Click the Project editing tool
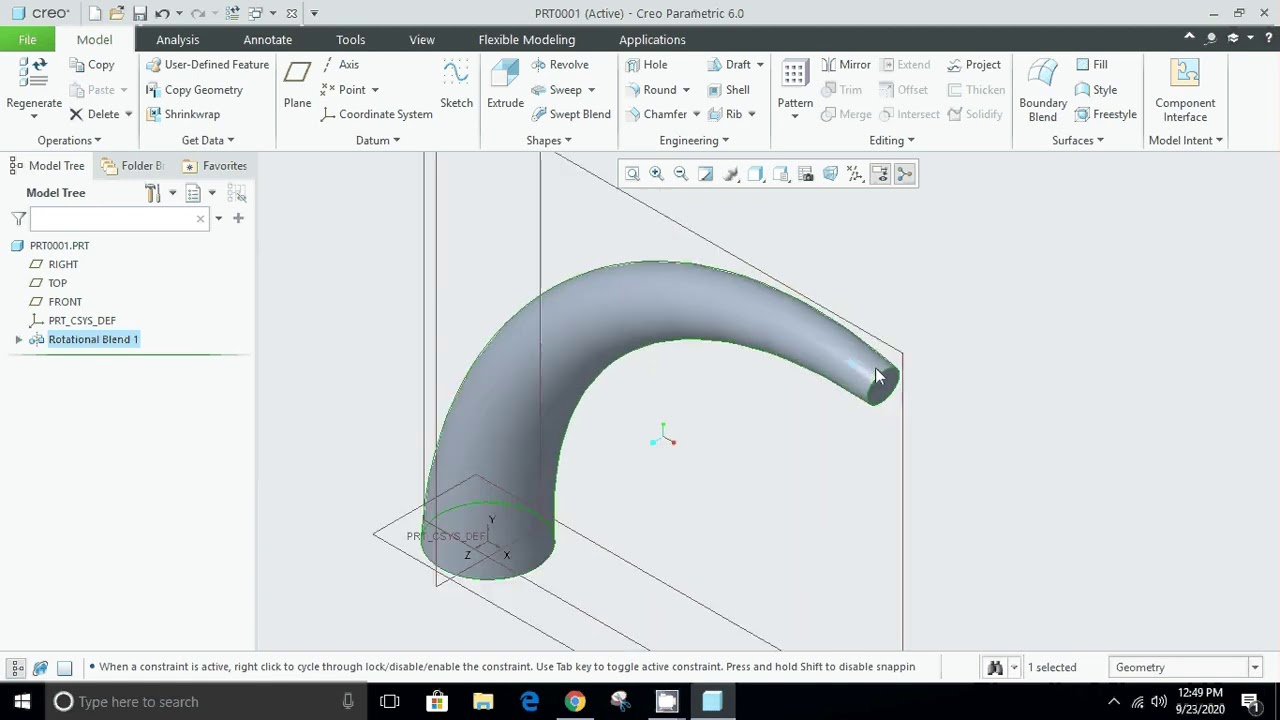Screen dimensions: 1280x720 coord(974,65)
